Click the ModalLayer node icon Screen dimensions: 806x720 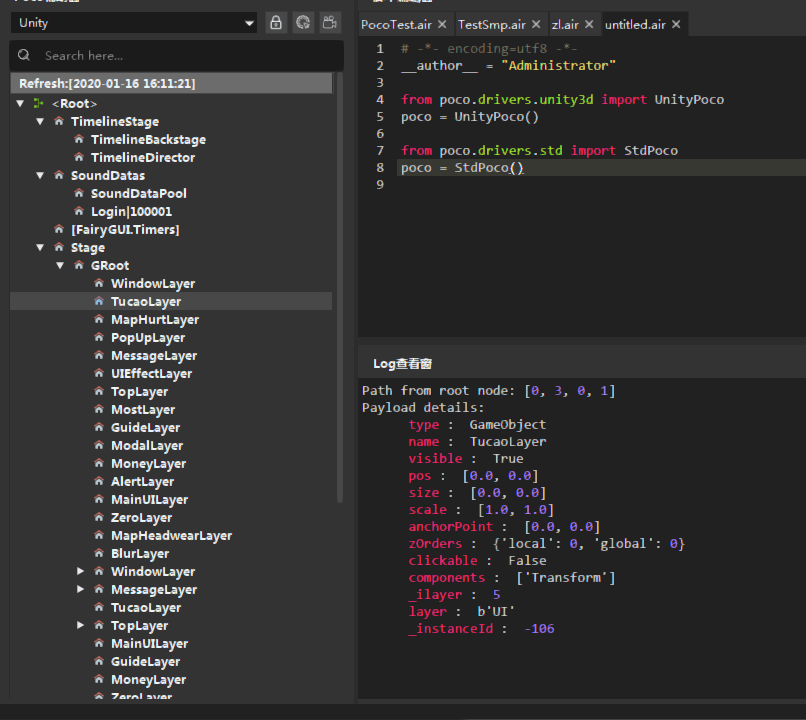pos(99,445)
